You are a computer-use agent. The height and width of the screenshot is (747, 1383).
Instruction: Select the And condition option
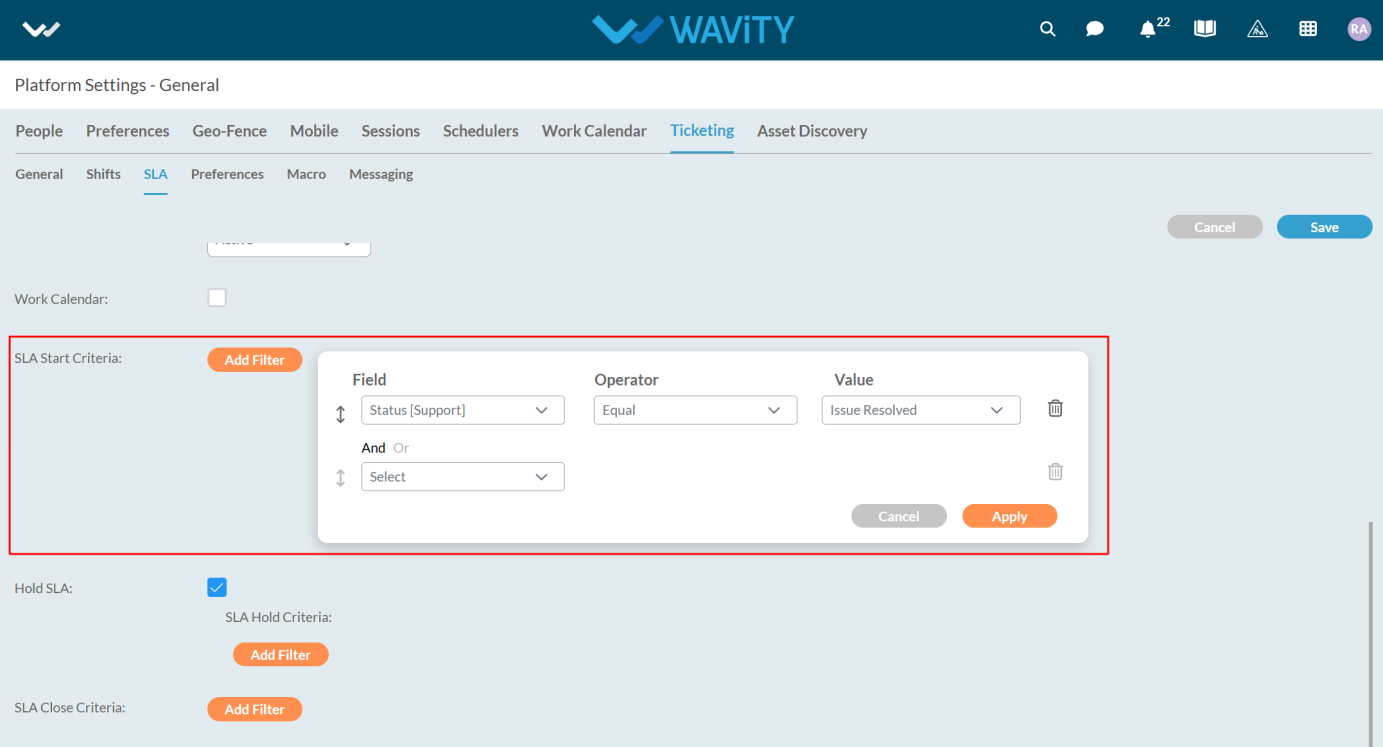(373, 448)
